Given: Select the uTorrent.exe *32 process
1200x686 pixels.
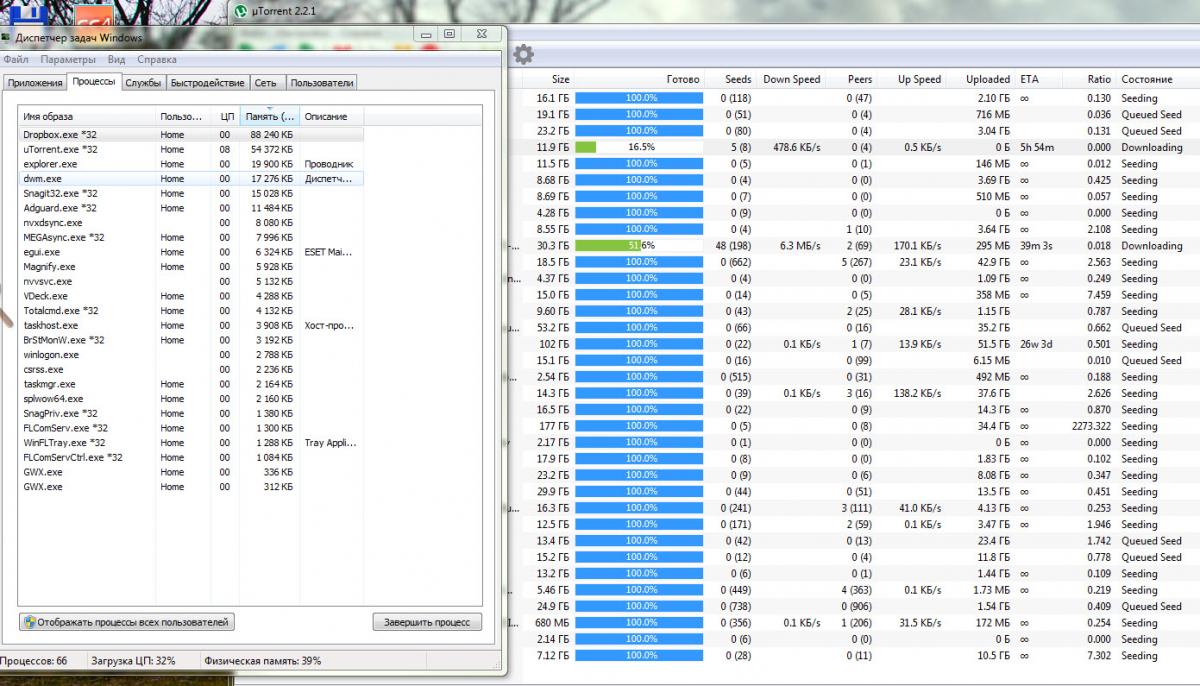Looking at the screenshot, I should coord(191,149).
